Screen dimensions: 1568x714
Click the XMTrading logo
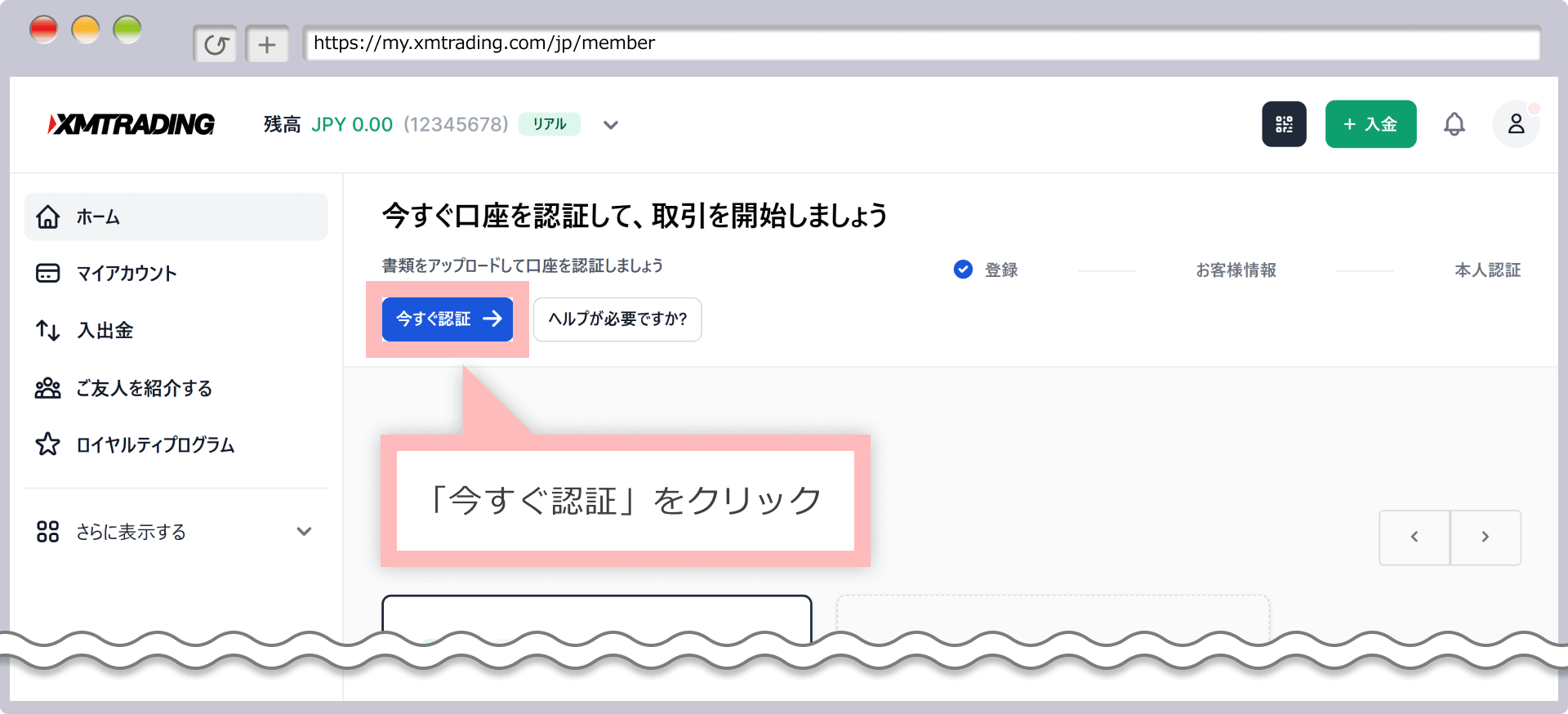[131, 124]
